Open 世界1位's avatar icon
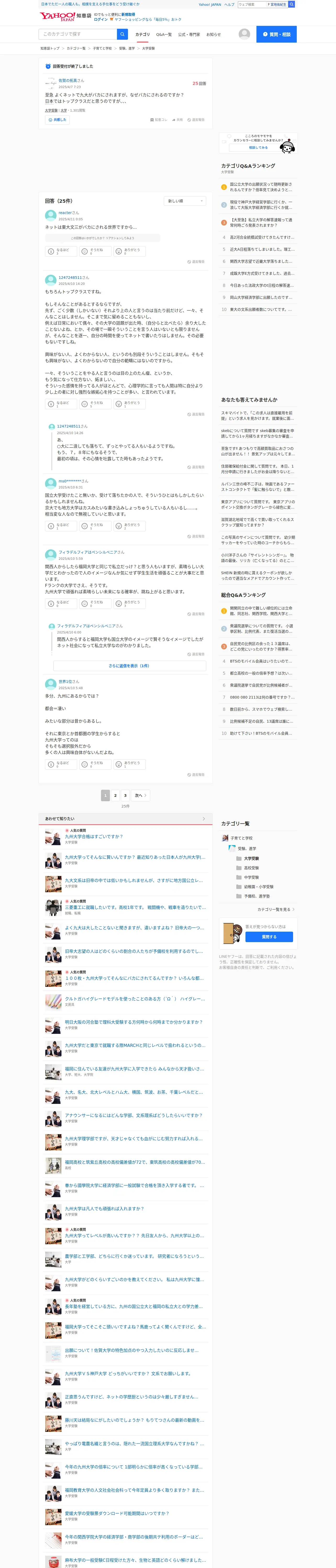 [x=51, y=684]
